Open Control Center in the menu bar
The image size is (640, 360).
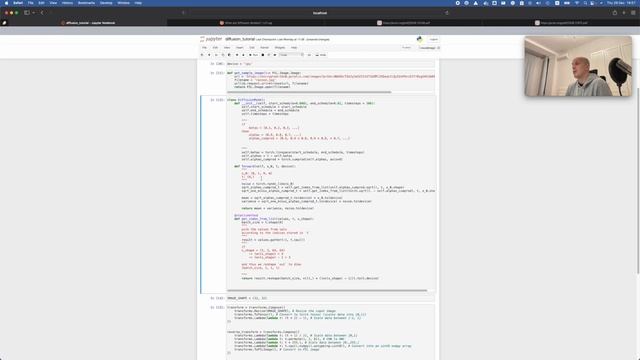[x=592, y=3]
